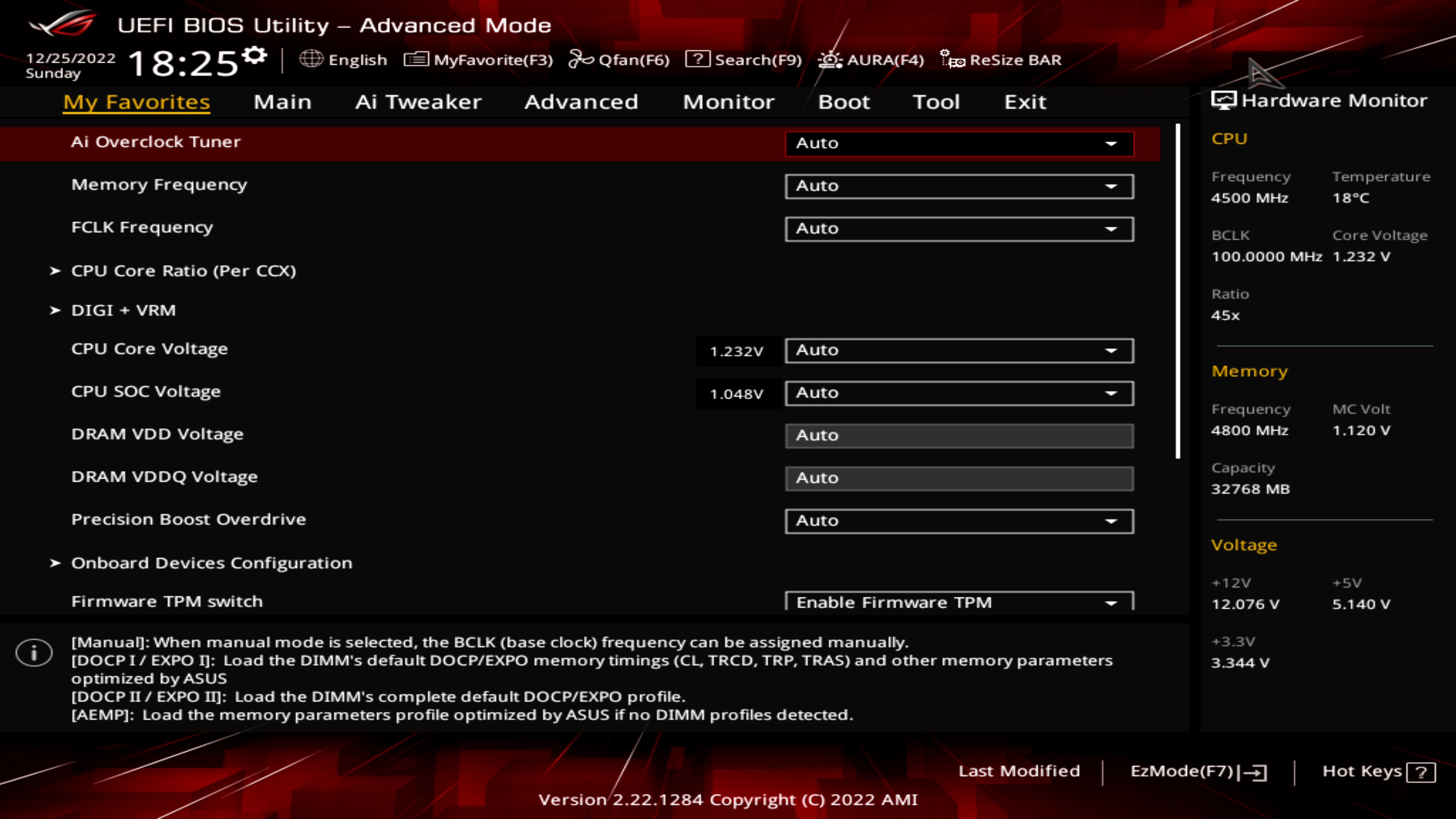Open Firmware TPM switch dropdown
Image resolution: width=1456 pixels, height=819 pixels.
959,602
